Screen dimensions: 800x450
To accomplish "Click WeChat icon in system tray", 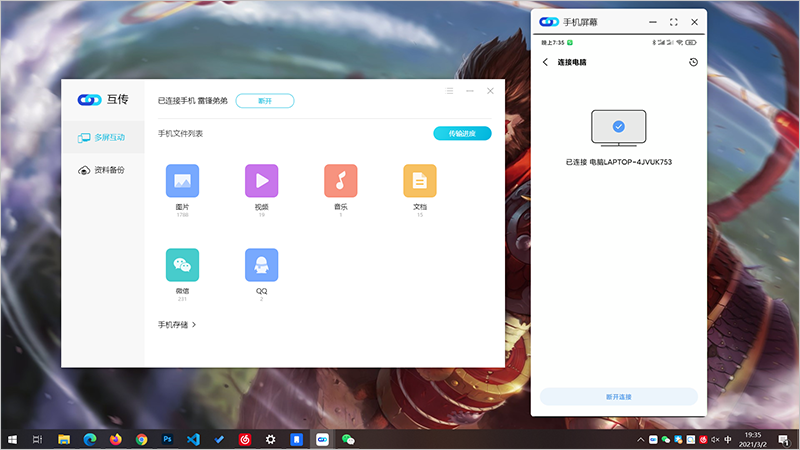I will click(666, 439).
